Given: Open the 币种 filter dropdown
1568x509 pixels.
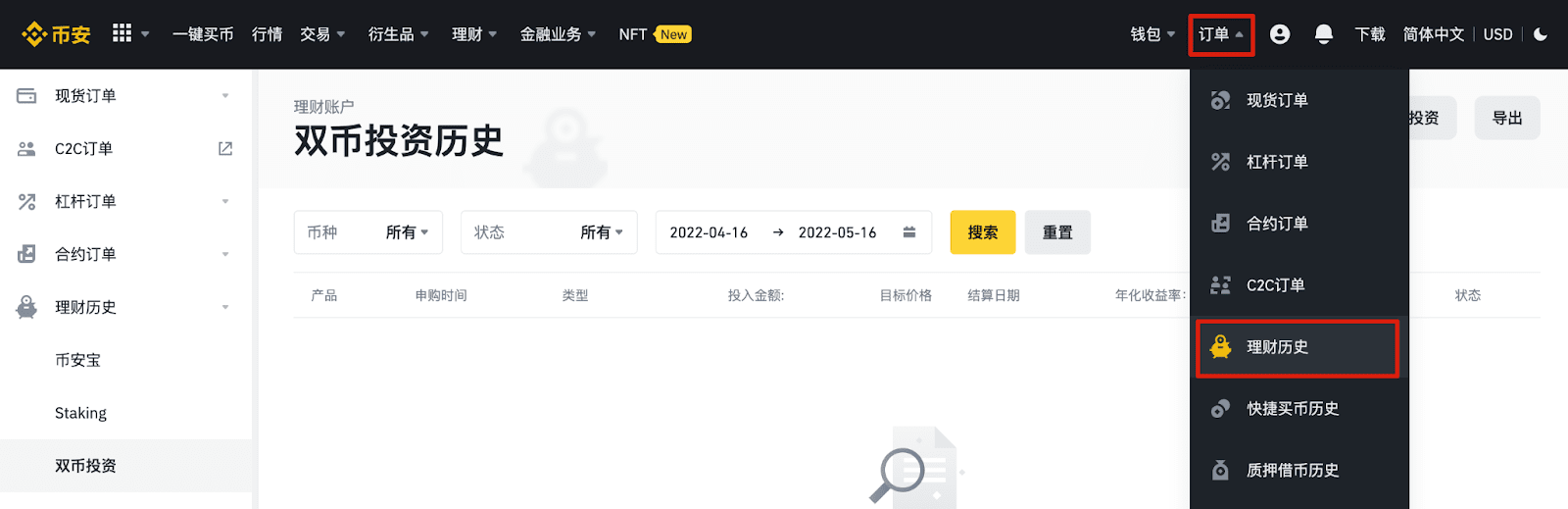Looking at the screenshot, I should [367, 232].
